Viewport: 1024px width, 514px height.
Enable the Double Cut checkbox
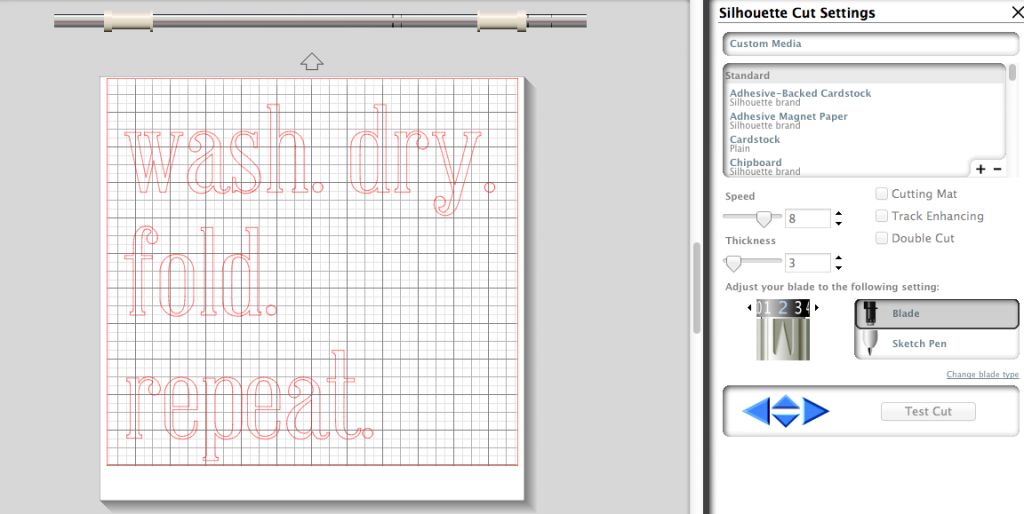point(882,238)
